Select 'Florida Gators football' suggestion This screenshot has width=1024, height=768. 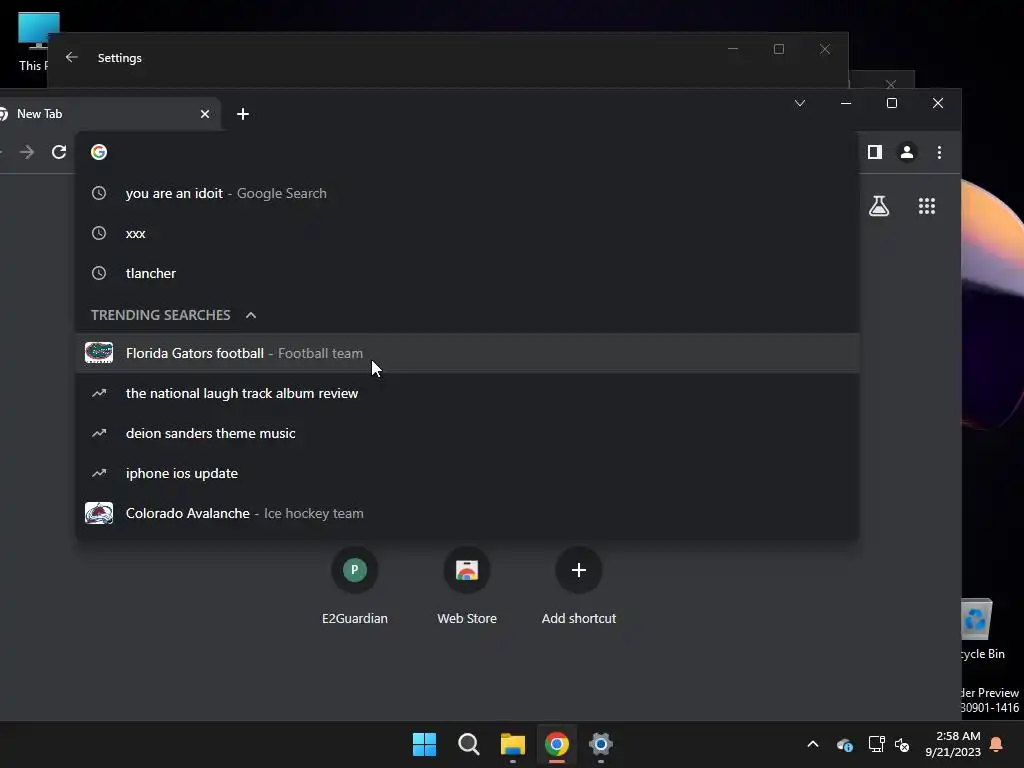pos(467,353)
